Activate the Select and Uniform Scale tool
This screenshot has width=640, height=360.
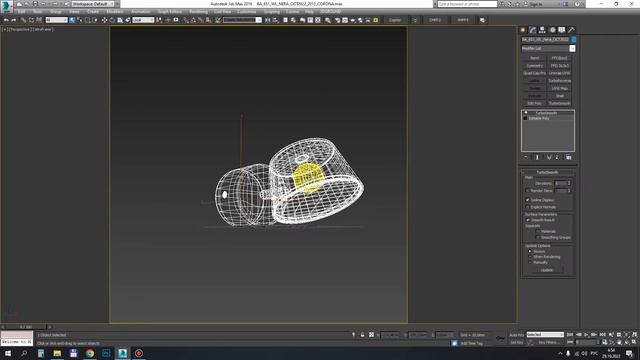coord(120,20)
